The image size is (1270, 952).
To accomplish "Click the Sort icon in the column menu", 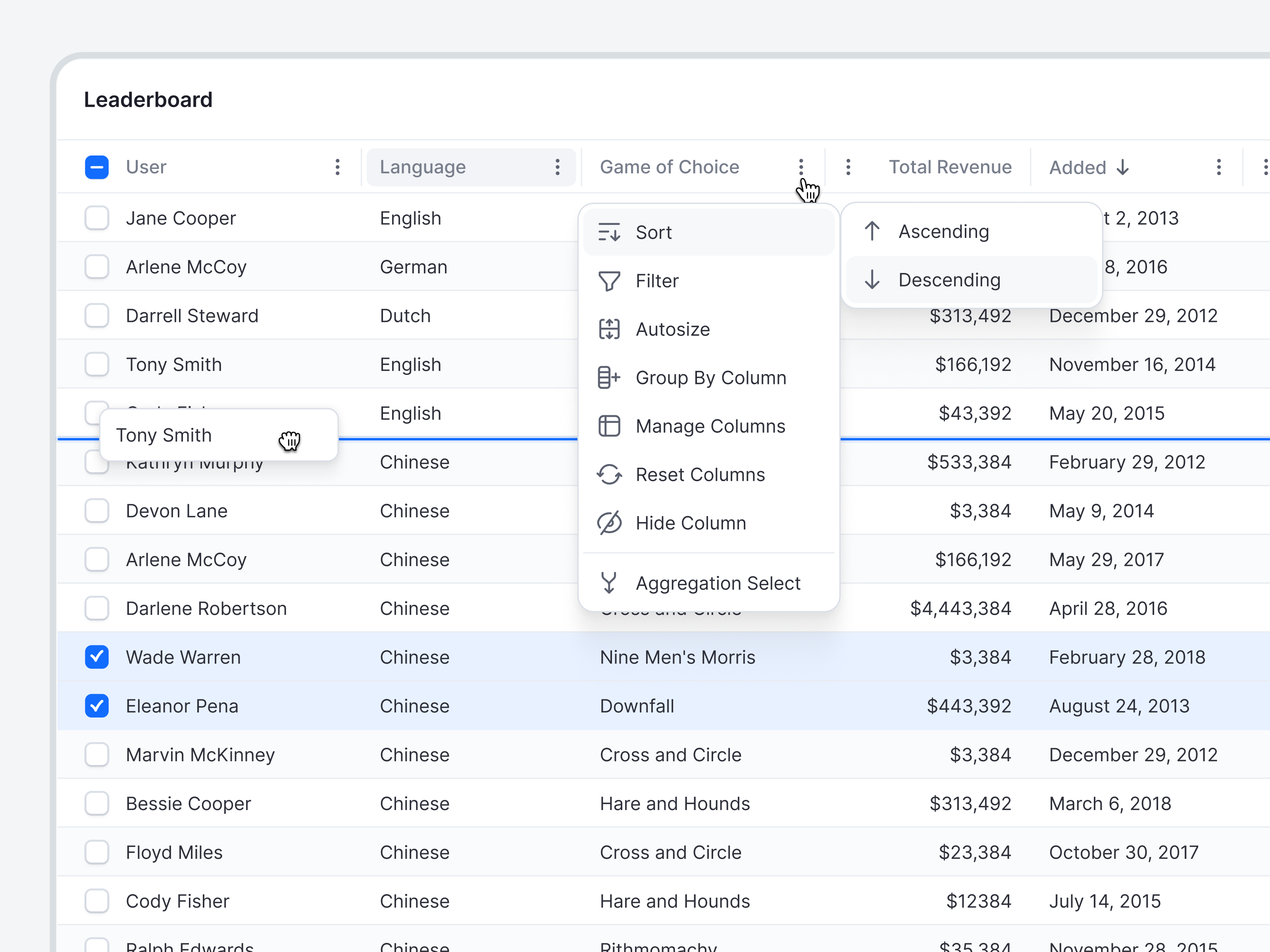I will (x=610, y=232).
